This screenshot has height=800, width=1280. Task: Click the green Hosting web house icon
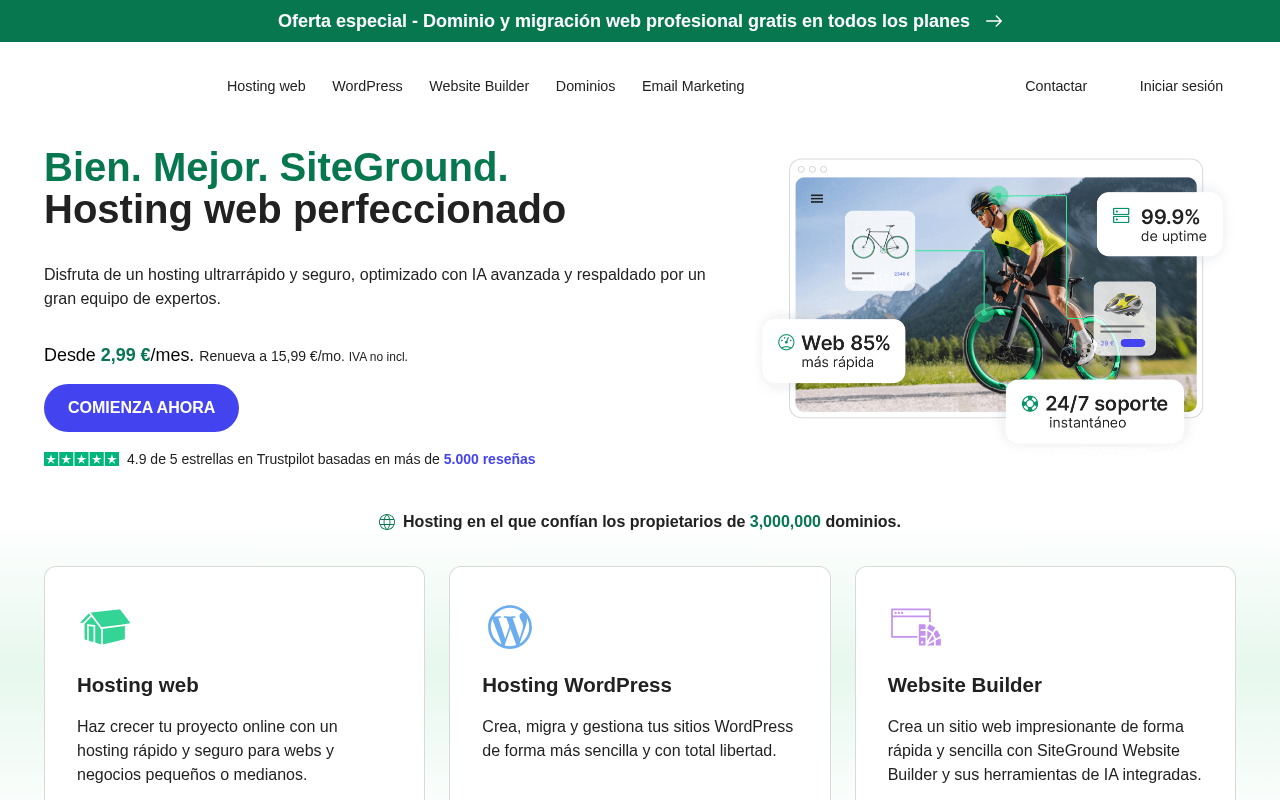105,627
